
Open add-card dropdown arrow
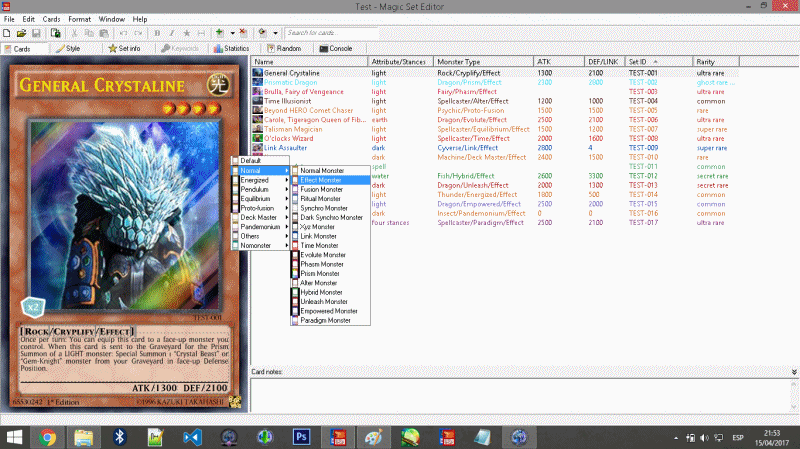point(232,33)
